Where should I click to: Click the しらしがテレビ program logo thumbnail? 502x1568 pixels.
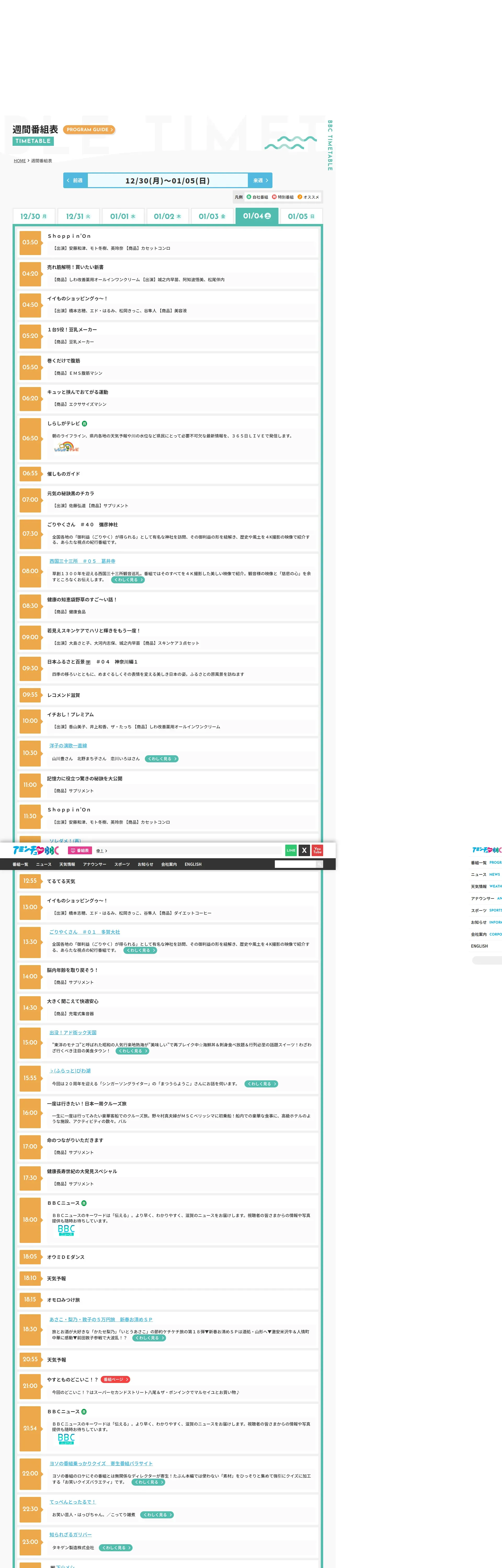pyautogui.click(x=66, y=448)
